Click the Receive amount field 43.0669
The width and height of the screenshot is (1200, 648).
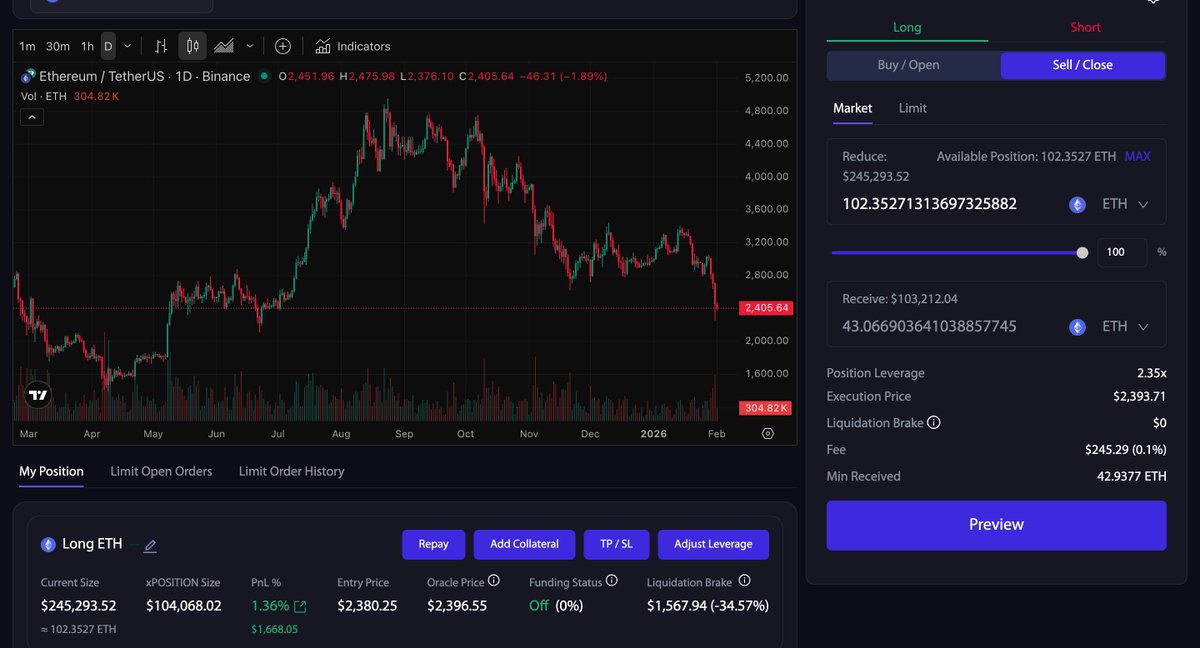click(x=929, y=327)
